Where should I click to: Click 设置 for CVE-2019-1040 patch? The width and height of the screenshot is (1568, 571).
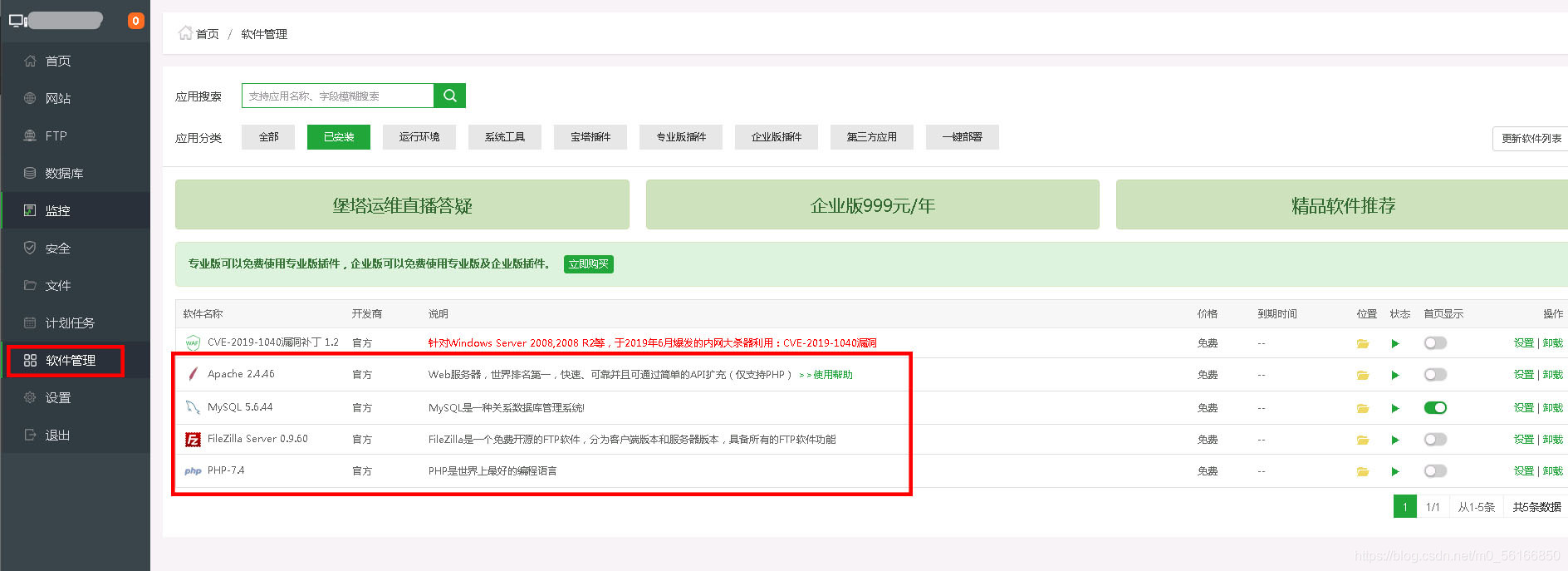[1524, 343]
